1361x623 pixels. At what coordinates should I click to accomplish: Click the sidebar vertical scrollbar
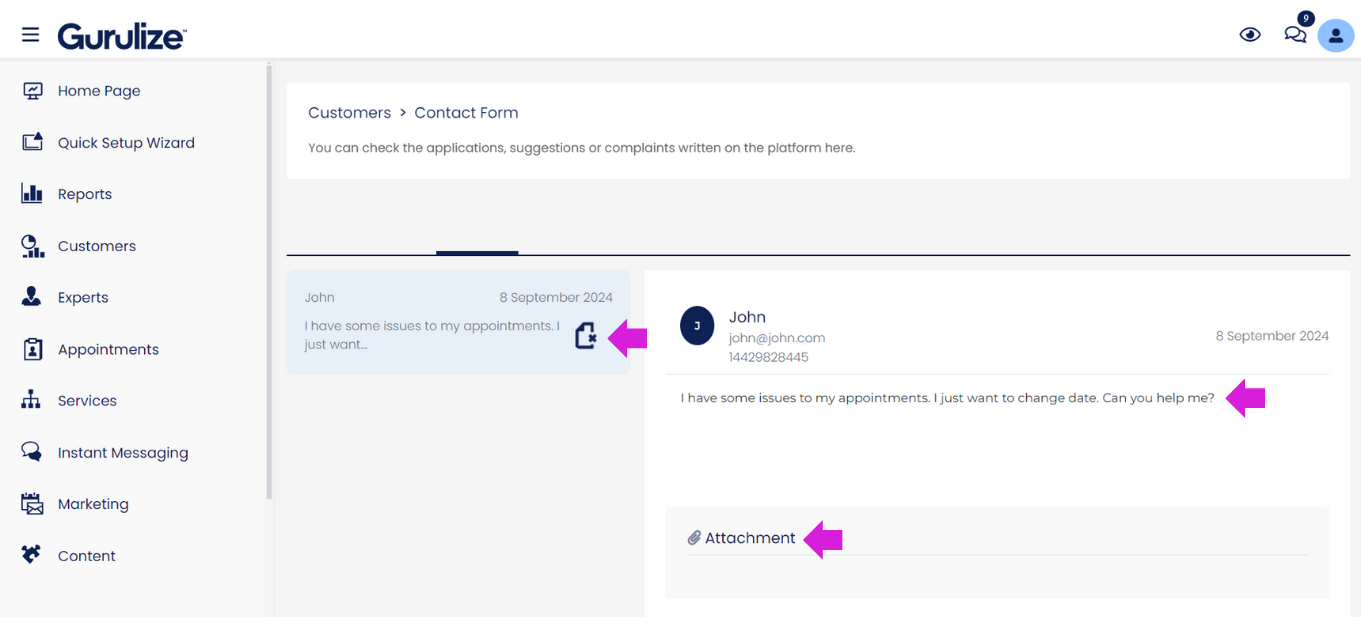point(268,282)
